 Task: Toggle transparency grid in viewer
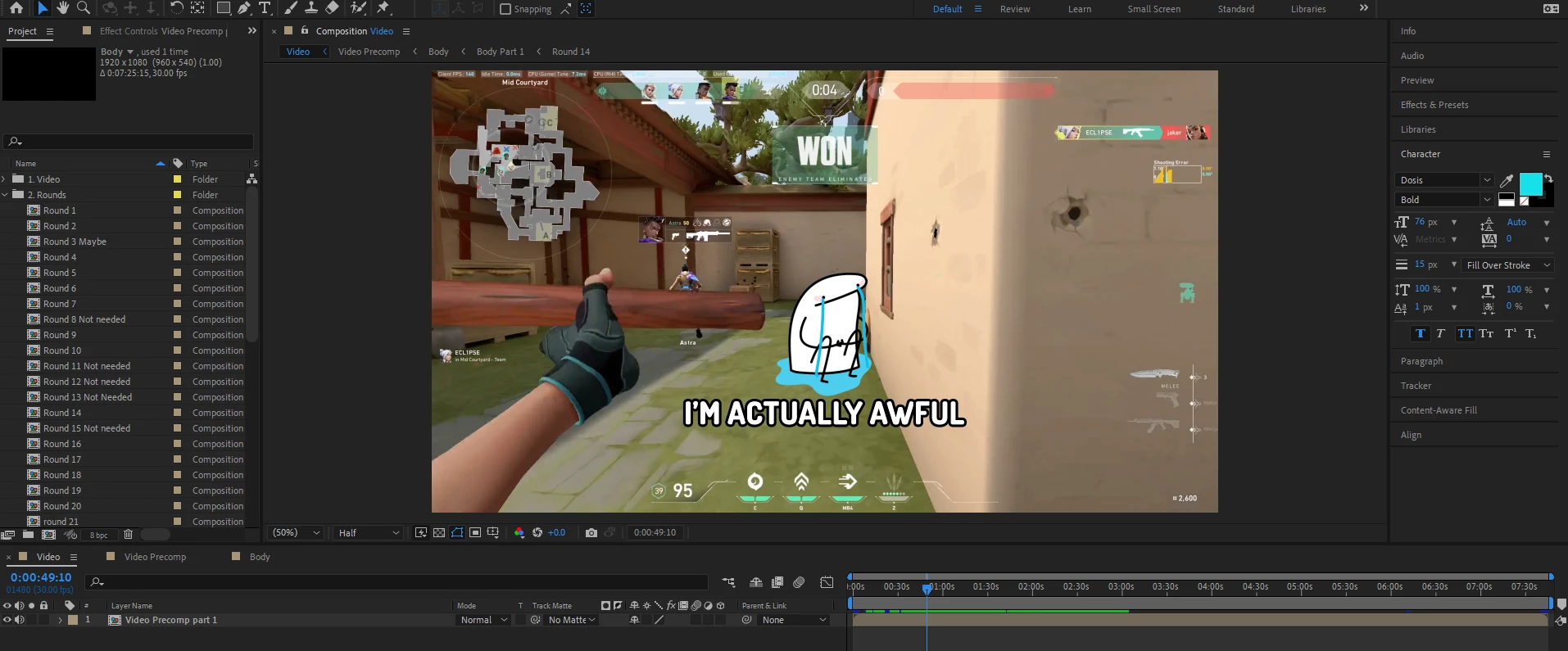point(439,532)
